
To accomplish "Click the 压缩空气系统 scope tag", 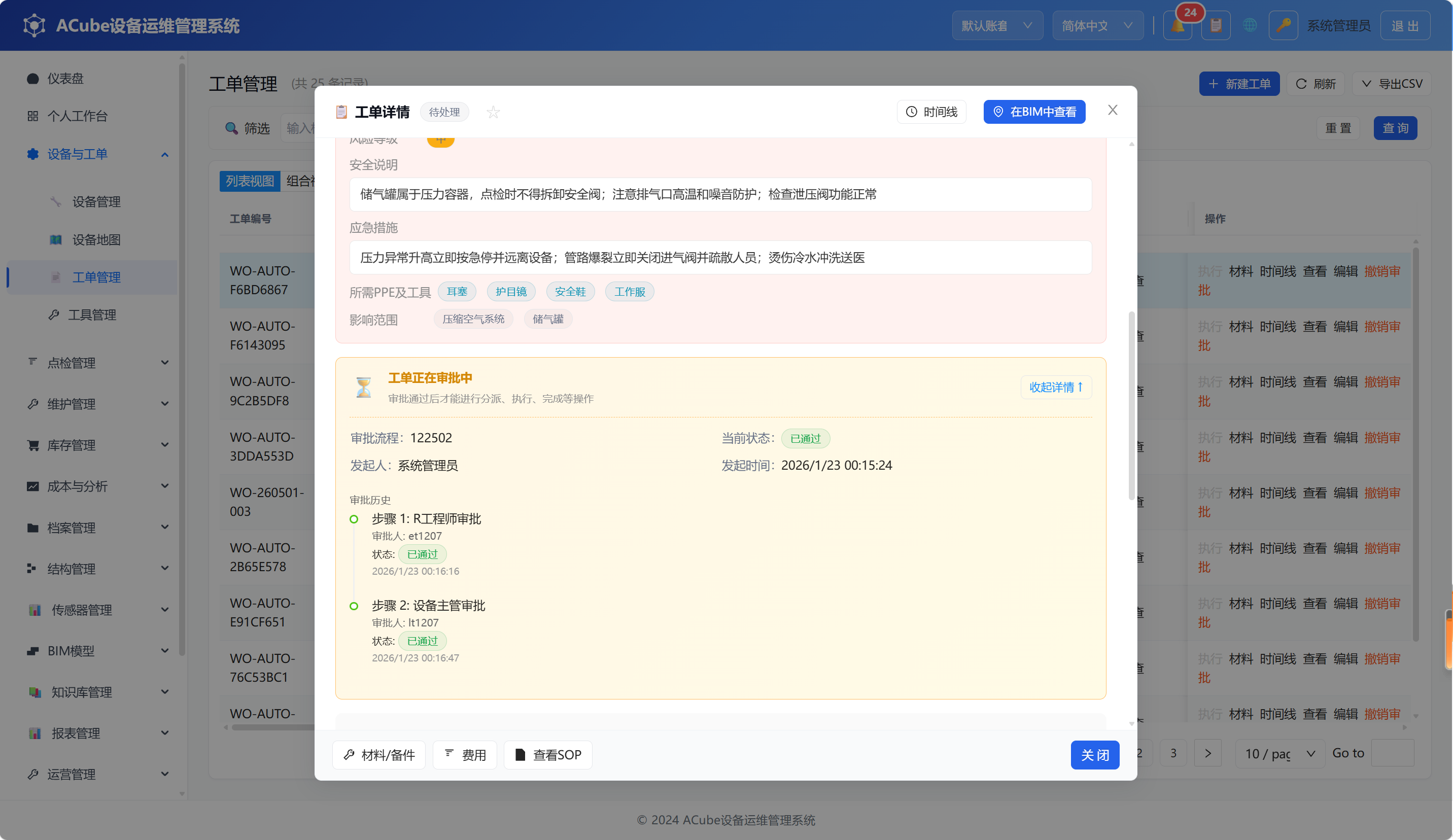I will 473,319.
